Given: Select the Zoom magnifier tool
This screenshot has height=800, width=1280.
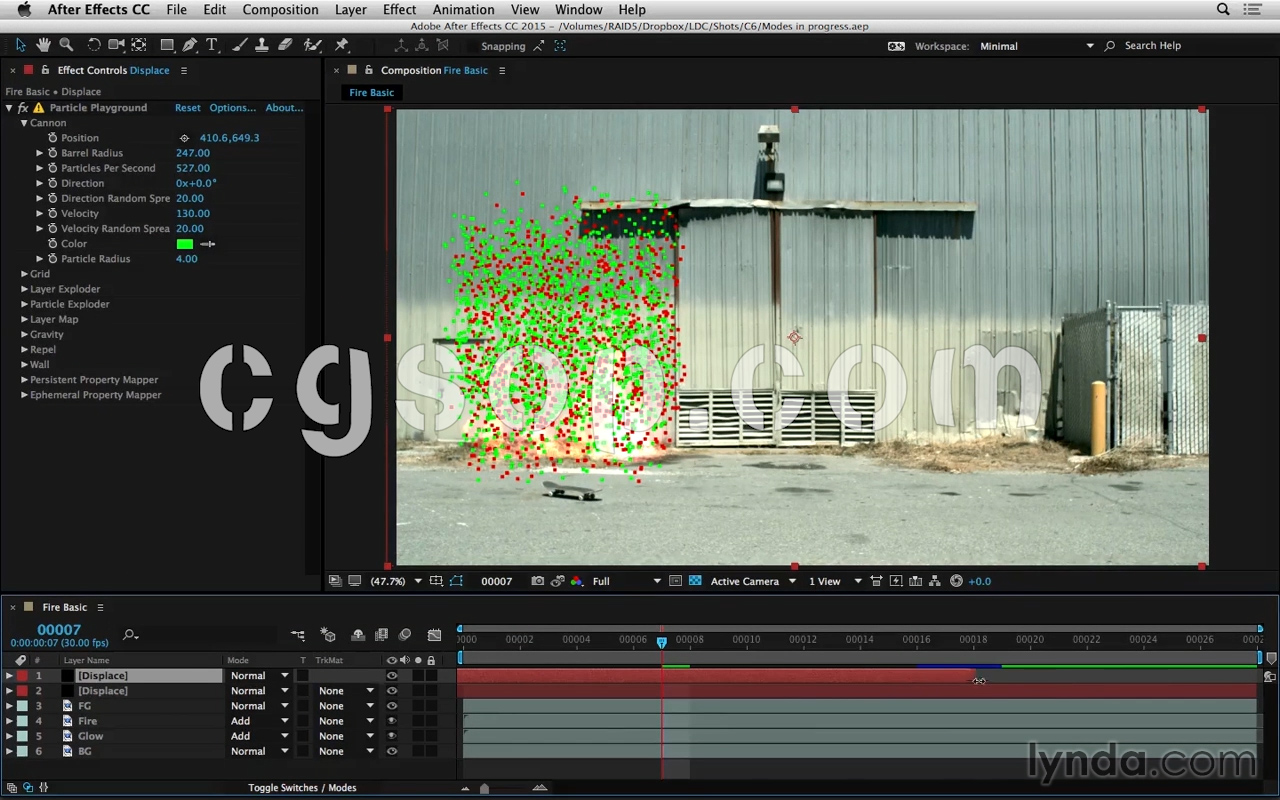Looking at the screenshot, I should 66,45.
